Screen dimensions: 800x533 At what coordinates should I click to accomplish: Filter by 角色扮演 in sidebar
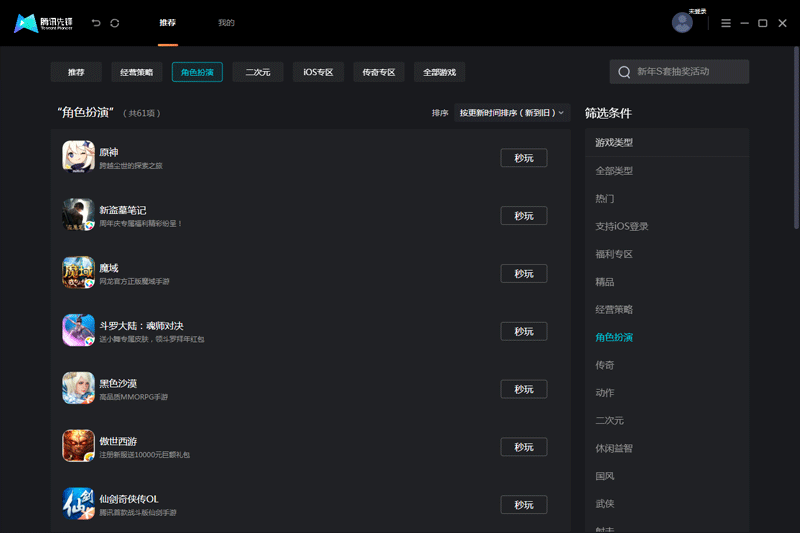[614, 337]
